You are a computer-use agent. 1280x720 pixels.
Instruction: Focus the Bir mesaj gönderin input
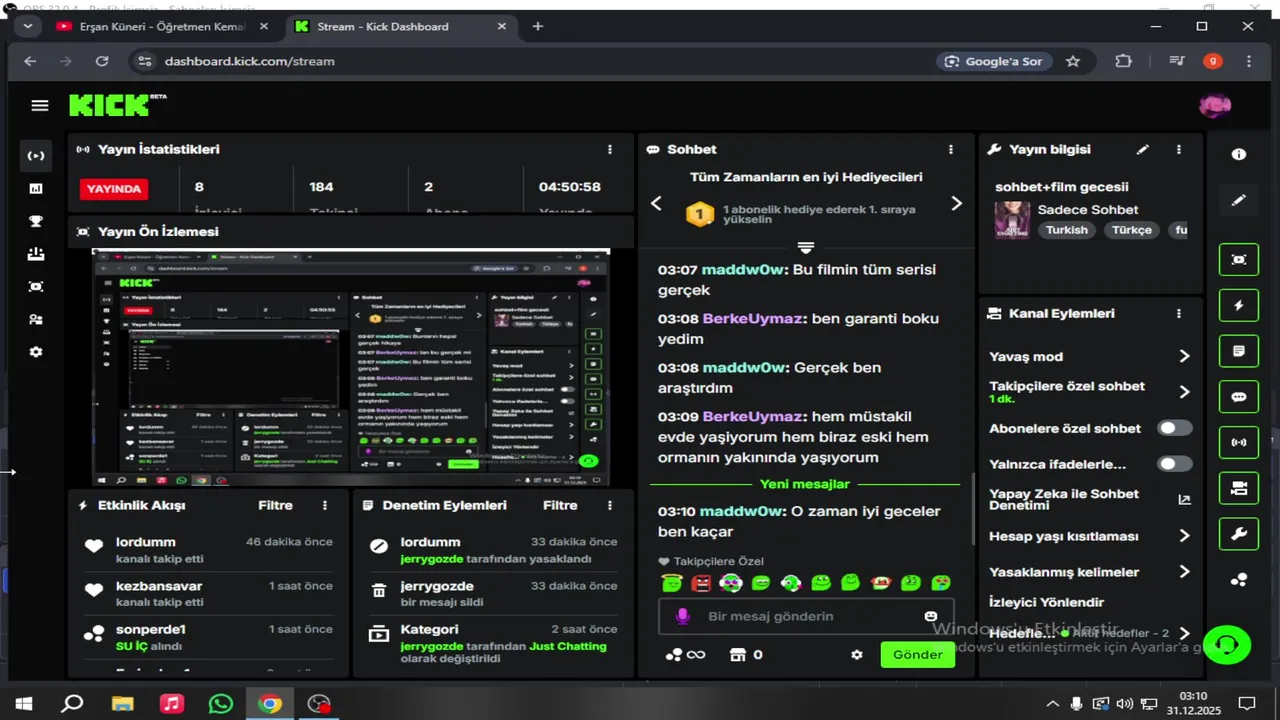806,616
